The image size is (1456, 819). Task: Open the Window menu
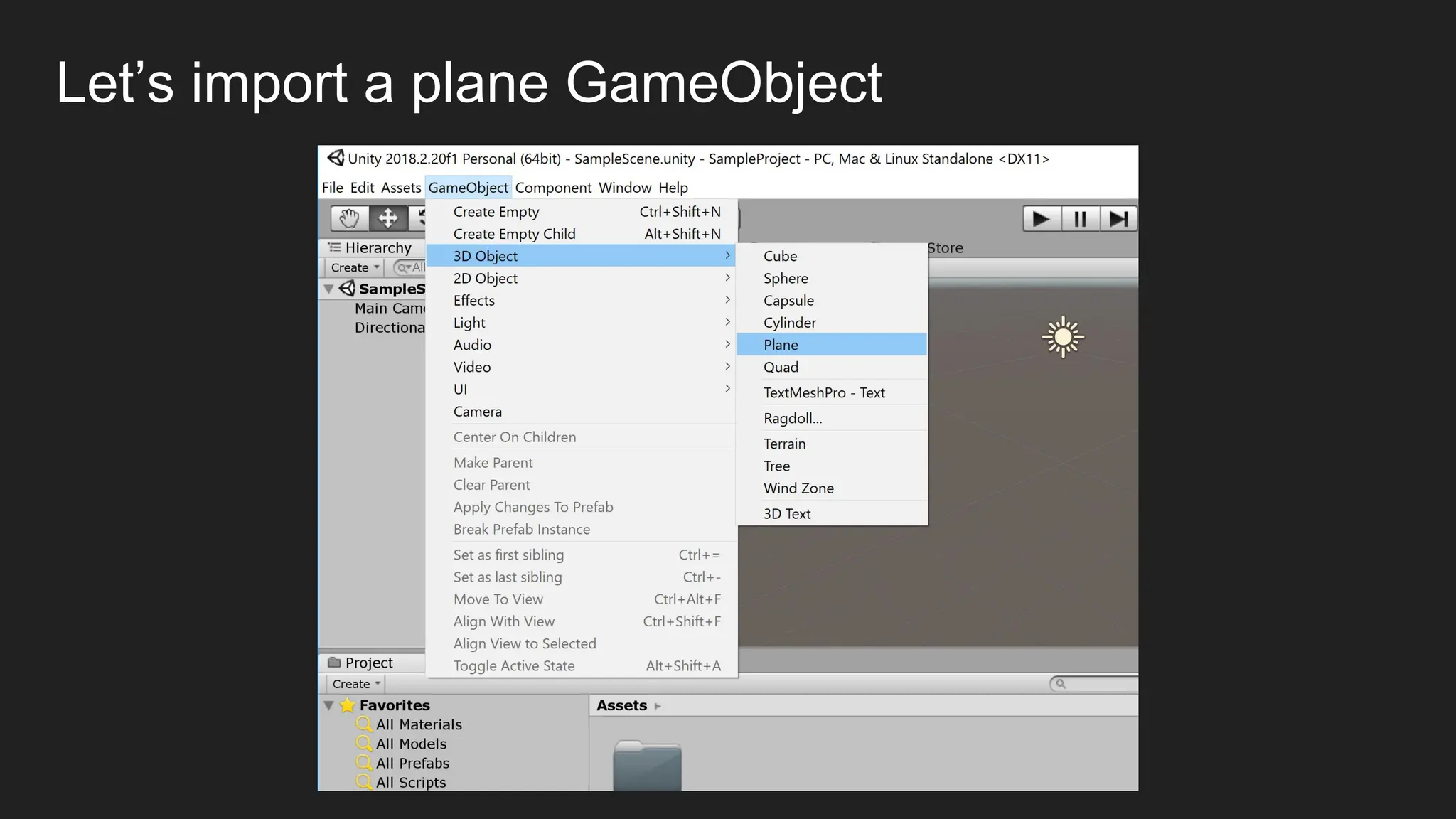click(x=625, y=188)
